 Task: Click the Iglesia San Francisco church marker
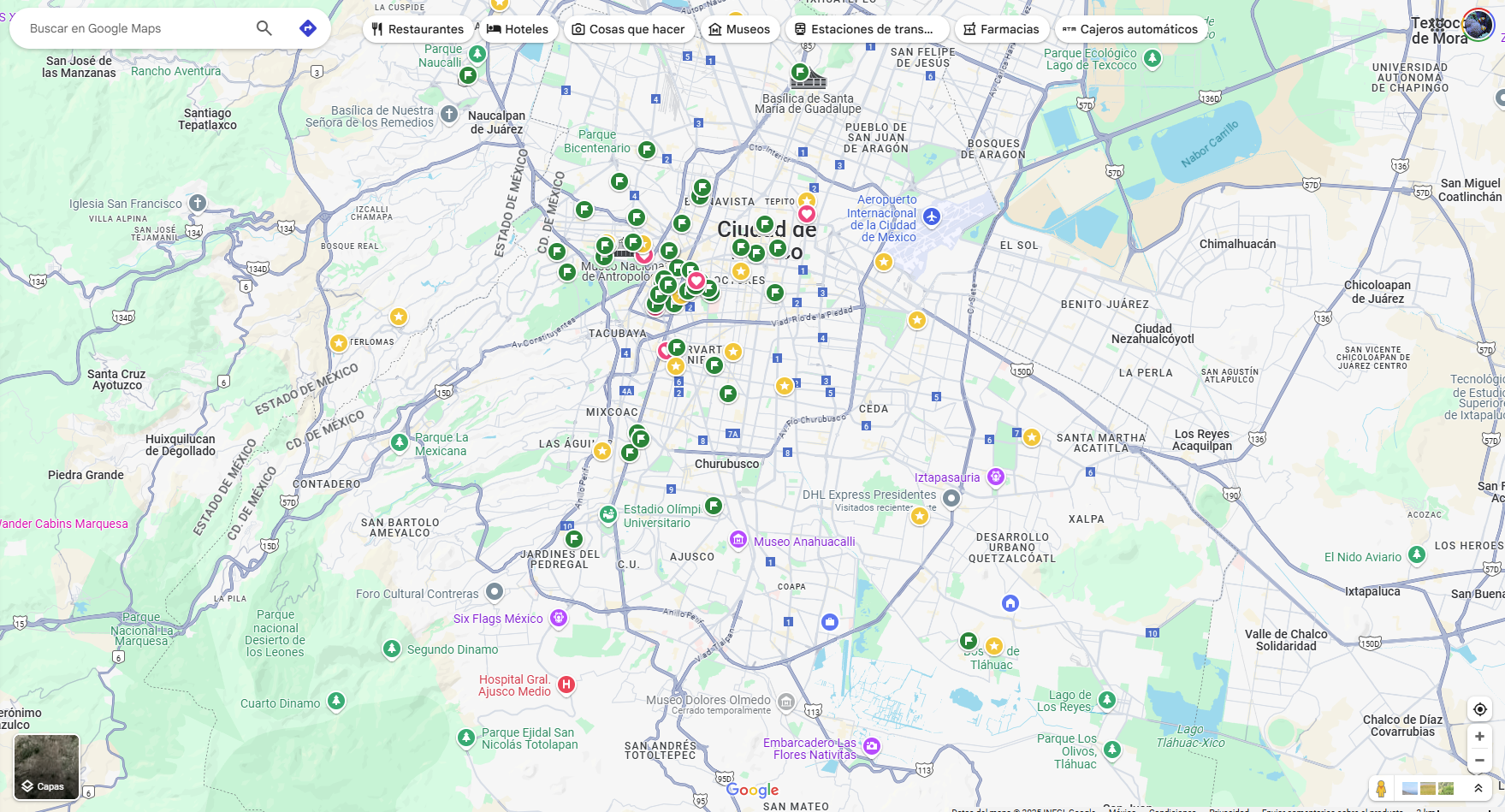click(198, 203)
